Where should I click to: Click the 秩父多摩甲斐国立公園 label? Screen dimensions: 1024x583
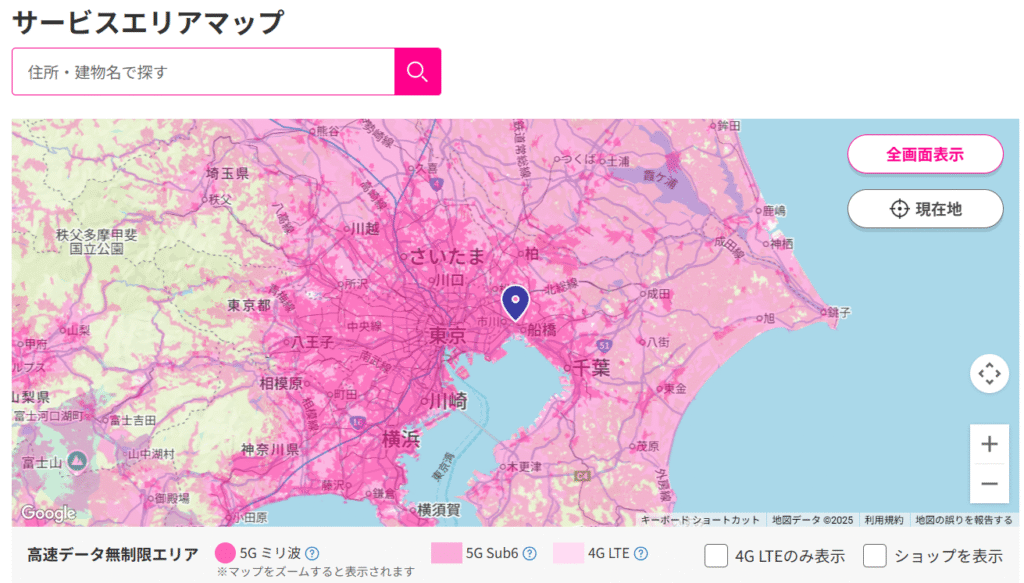coord(97,242)
